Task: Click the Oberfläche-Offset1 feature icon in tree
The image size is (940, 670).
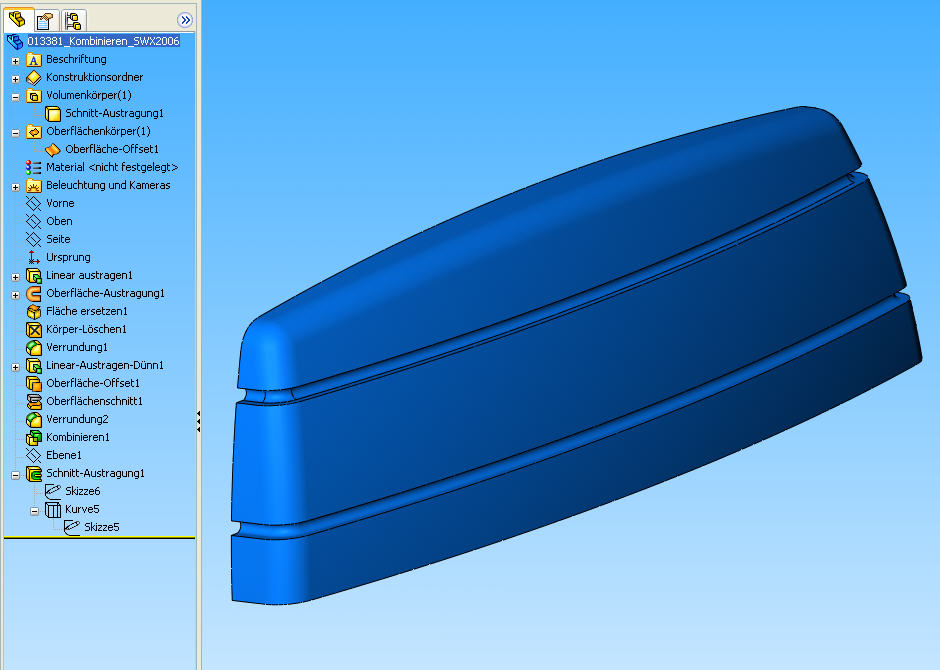Action: point(34,383)
